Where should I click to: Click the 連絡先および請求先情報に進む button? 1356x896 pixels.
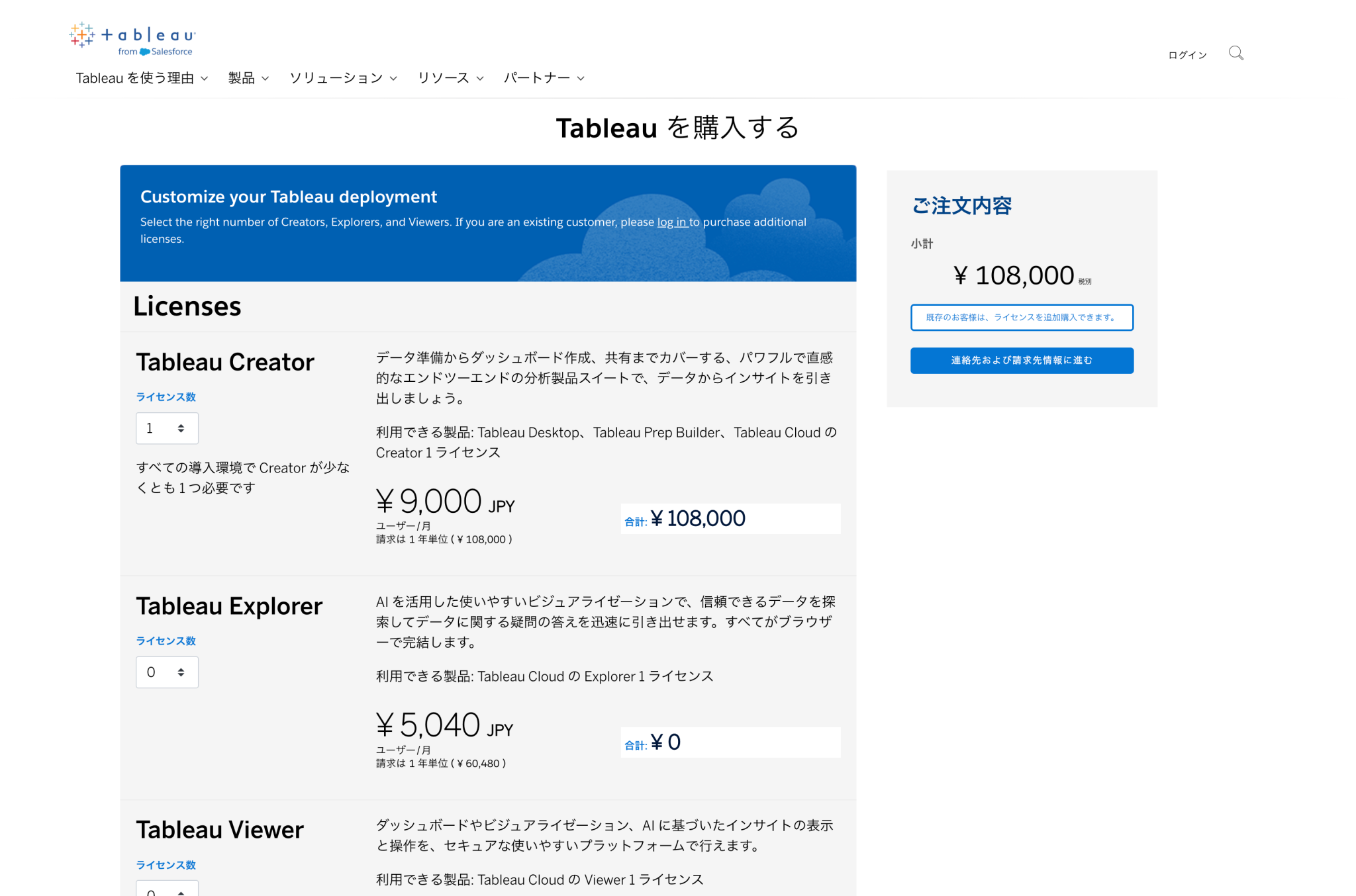pos(1021,360)
